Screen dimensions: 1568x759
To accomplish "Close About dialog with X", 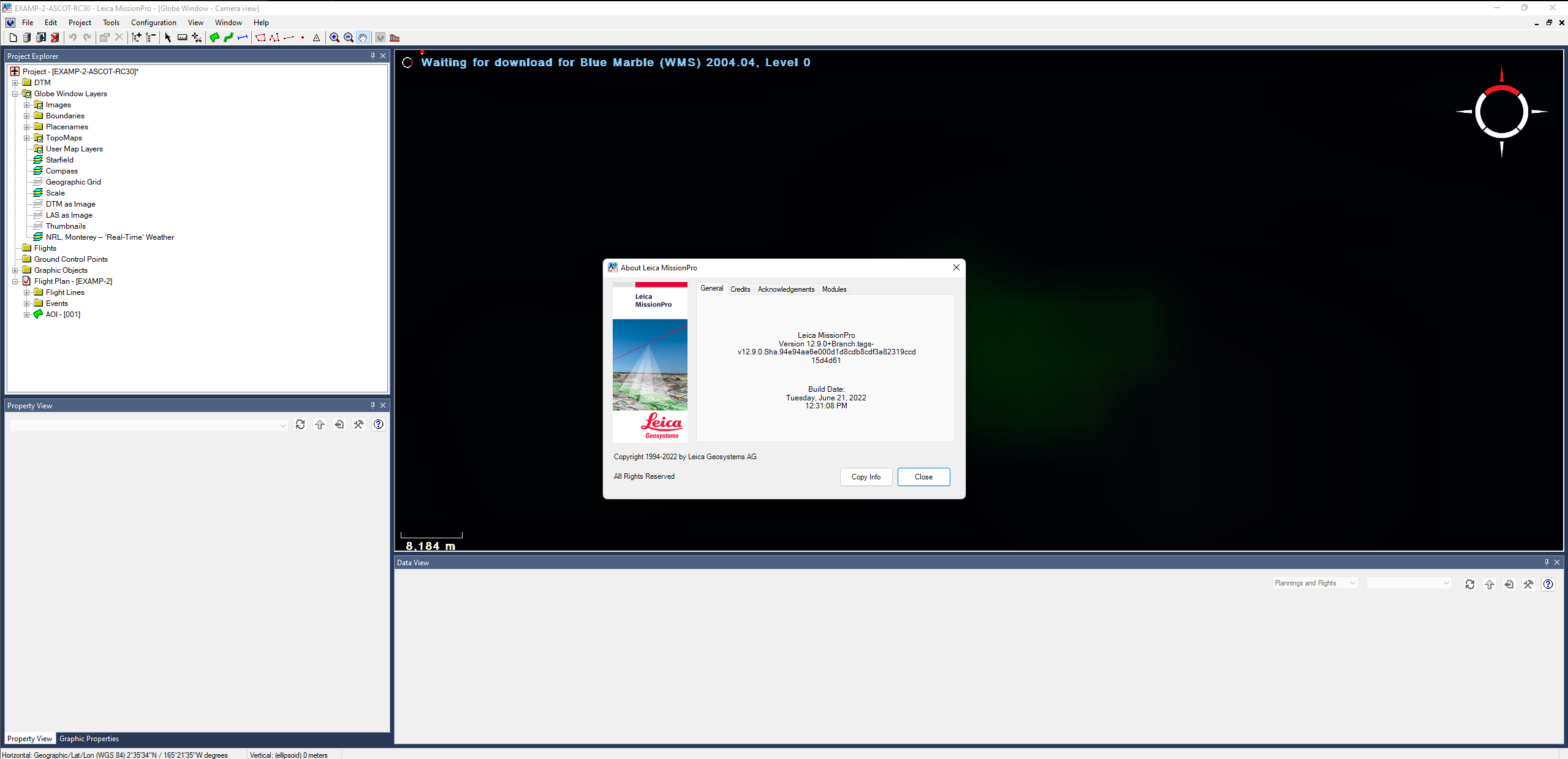I will 956,267.
